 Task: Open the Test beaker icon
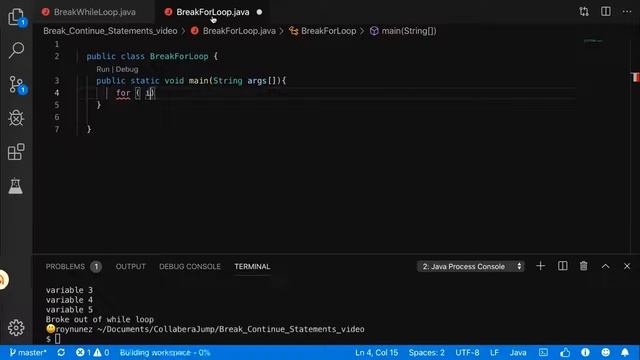click(16, 186)
